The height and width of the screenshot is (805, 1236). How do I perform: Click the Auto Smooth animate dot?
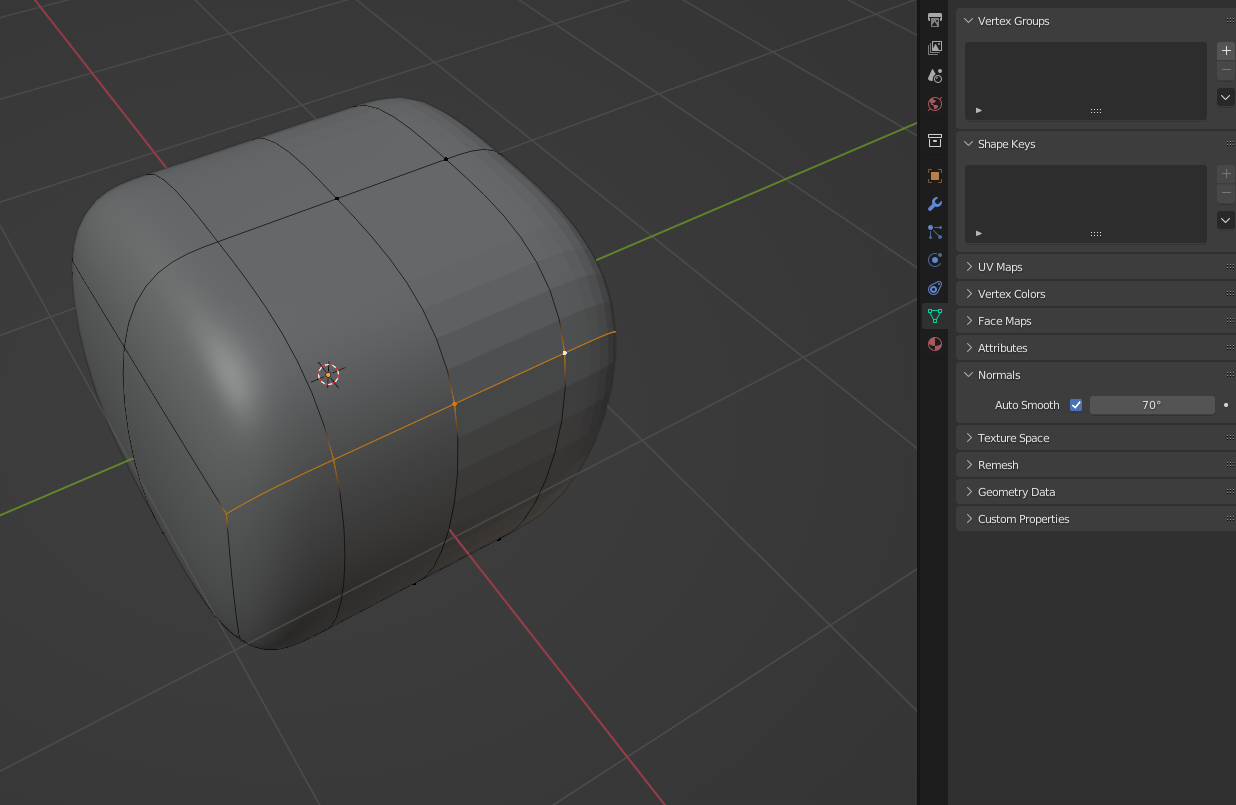click(x=1226, y=405)
